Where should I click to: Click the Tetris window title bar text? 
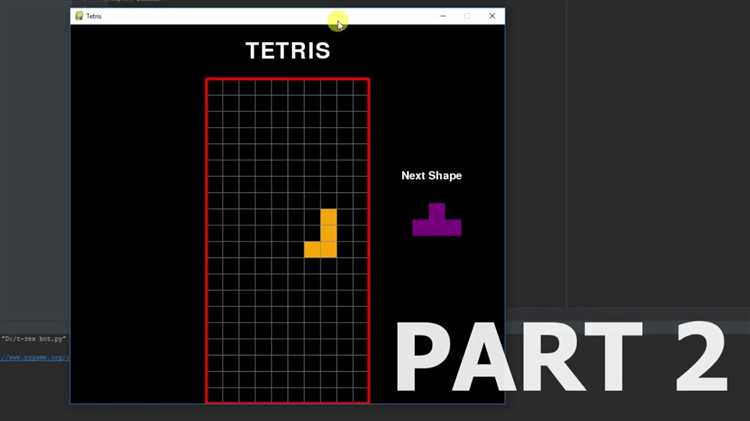(x=94, y=16)
